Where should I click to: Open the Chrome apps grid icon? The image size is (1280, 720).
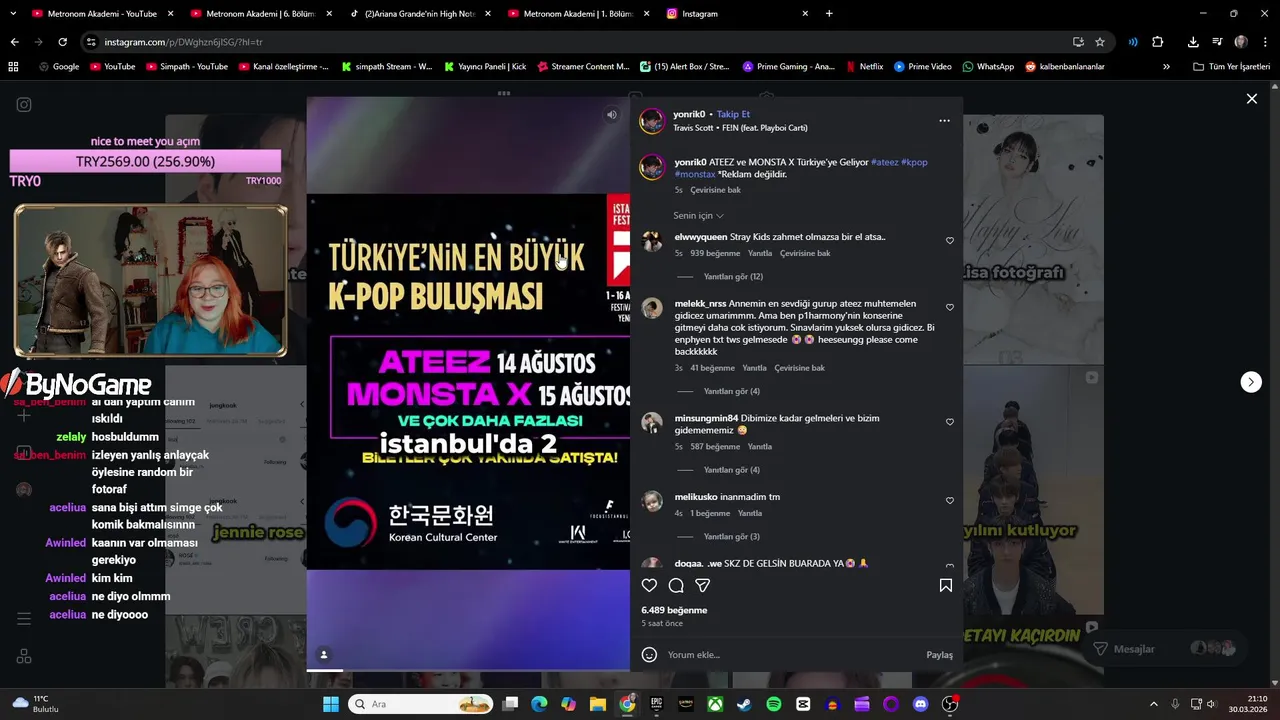coord(13,66)
